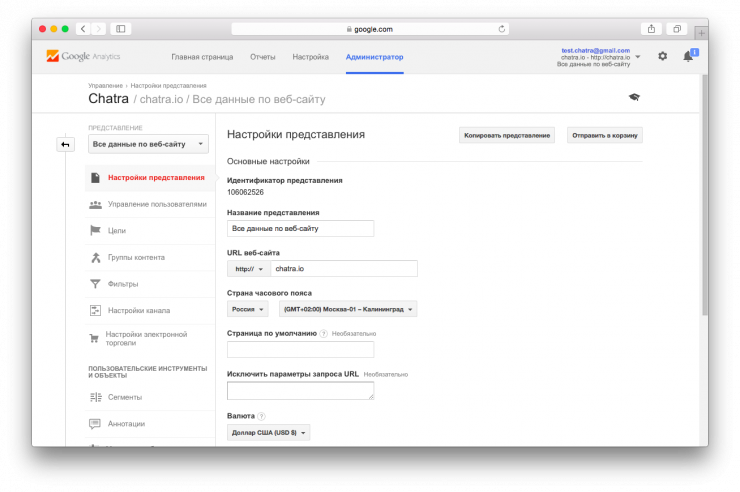This screenshot has width=740, height=492.
Task: Click the back arrow button in sidebar
Action: click(x=65, y=145)
